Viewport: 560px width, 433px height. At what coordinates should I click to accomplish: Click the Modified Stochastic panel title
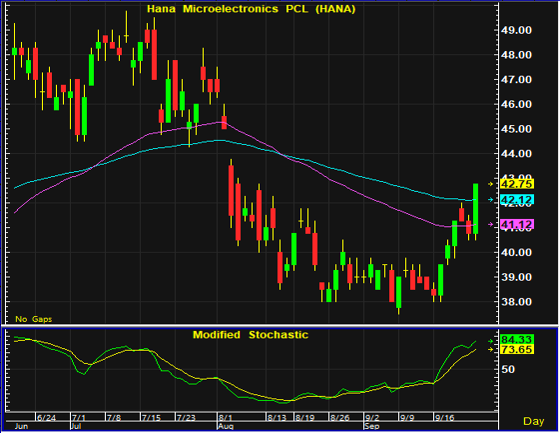point(250,335)
